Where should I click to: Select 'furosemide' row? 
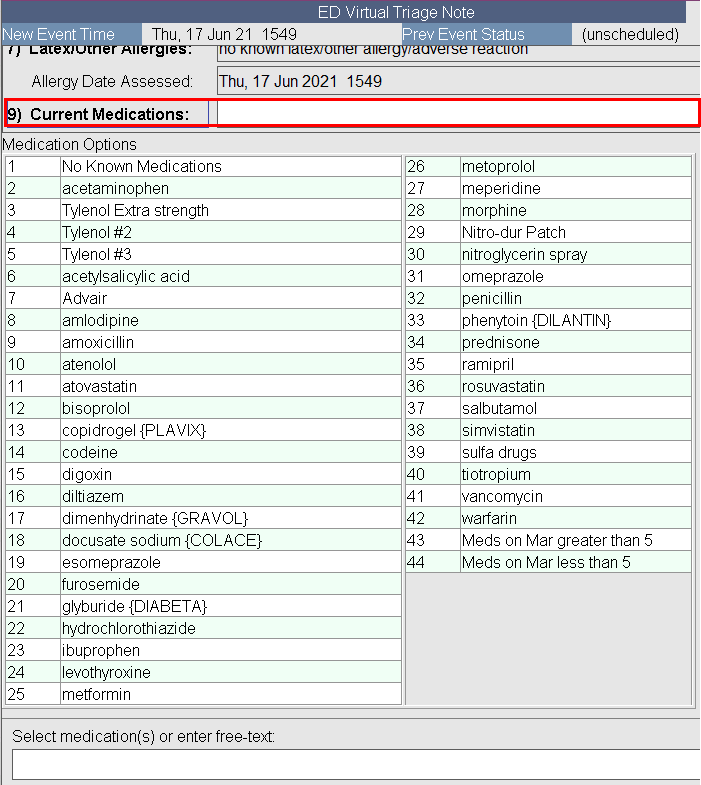203,585
